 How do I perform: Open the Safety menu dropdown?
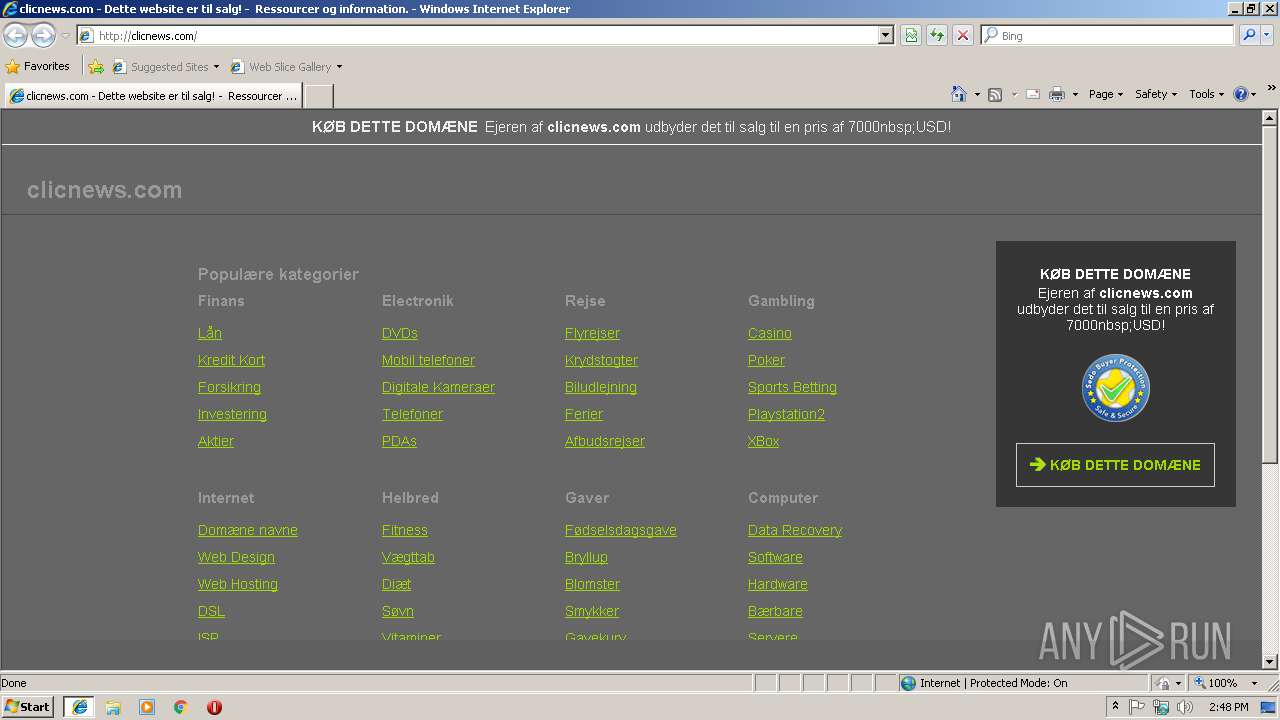pyautogui.click(x=1156, y=94)
